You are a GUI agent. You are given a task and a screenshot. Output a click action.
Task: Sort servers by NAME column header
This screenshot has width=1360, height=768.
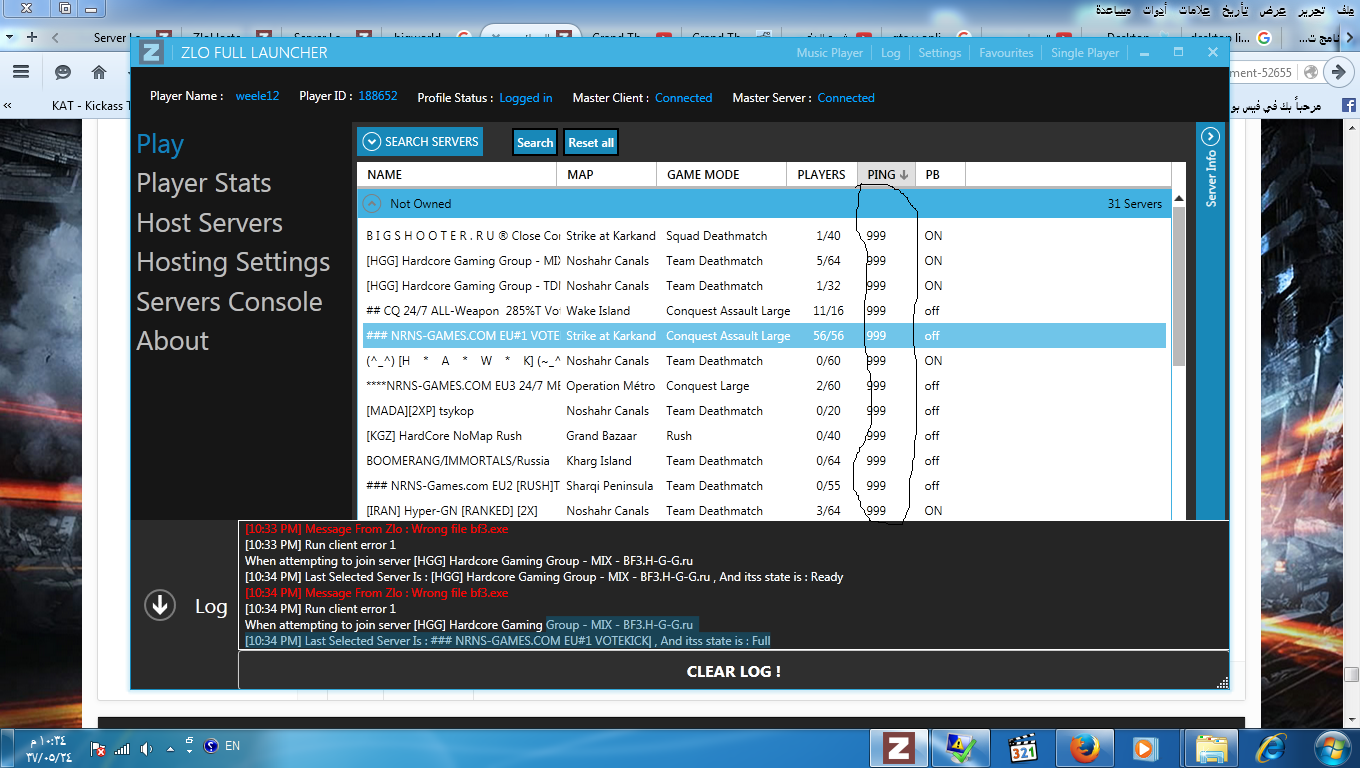tap(457, 174)
